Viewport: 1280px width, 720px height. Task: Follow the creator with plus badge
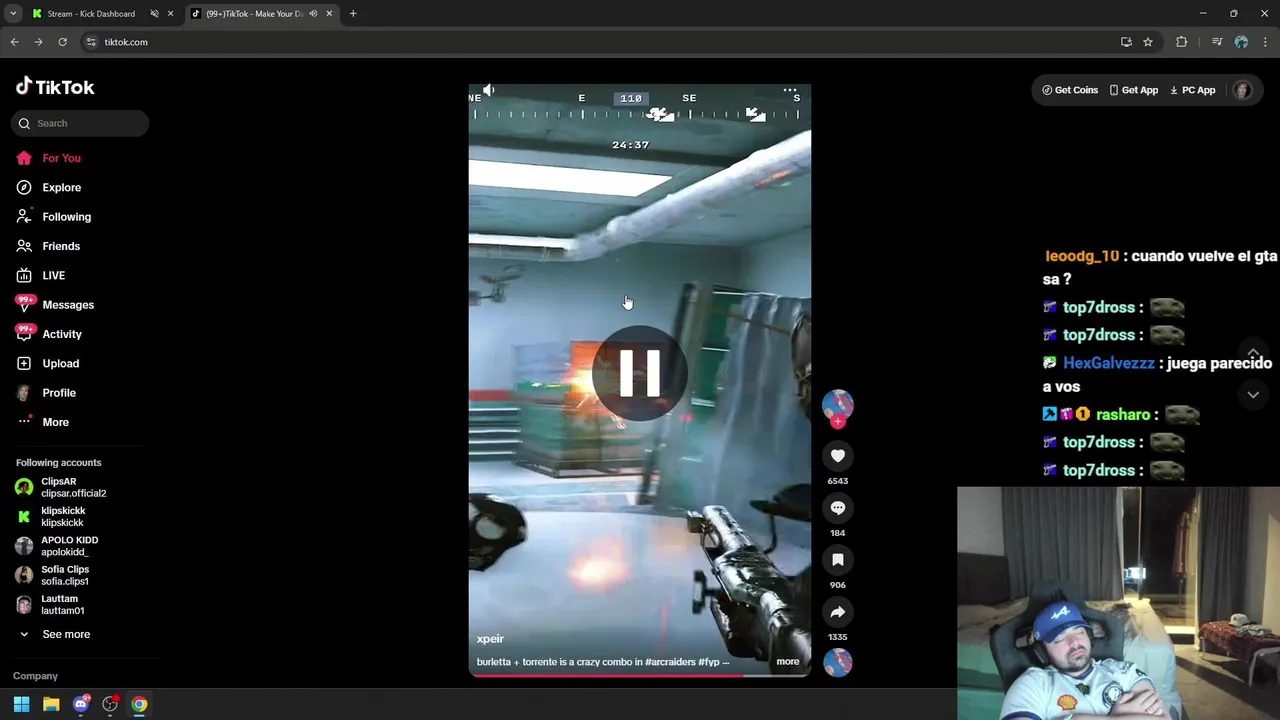838,422
